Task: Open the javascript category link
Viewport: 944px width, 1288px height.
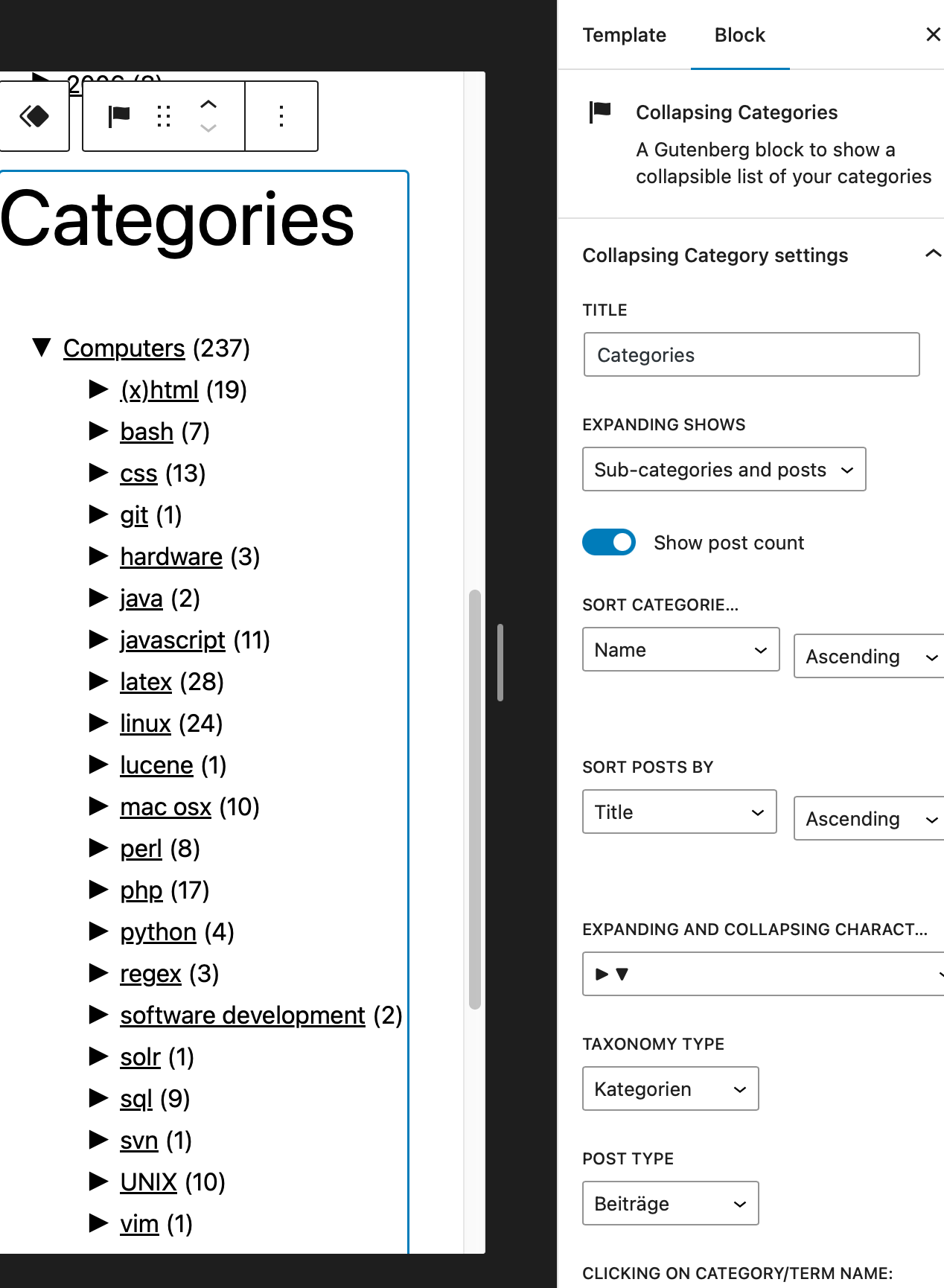Action: coord(172,640)
